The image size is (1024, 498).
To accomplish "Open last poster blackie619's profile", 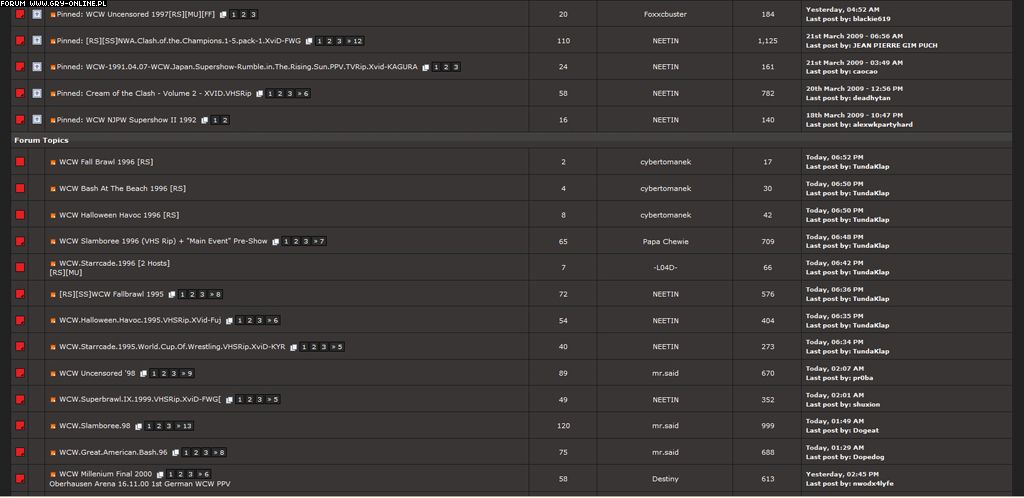I will pos(871,19).
